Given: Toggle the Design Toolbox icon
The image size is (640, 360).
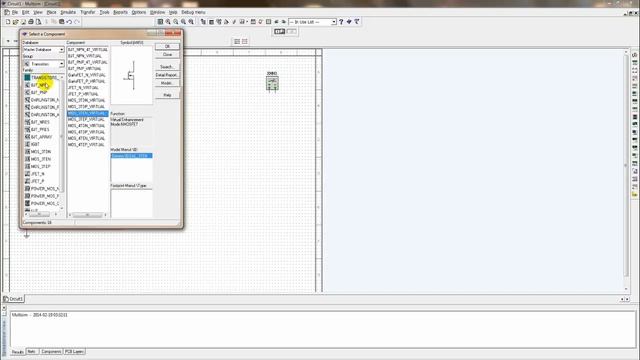Looking at the screenshot, I should coord(203,22).
